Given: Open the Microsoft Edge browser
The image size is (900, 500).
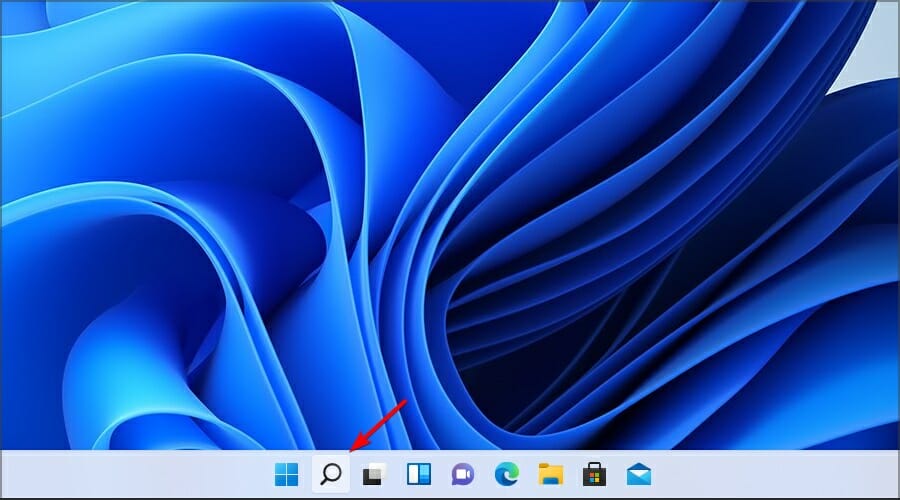Looking at the screenshot, I should 506,474.
